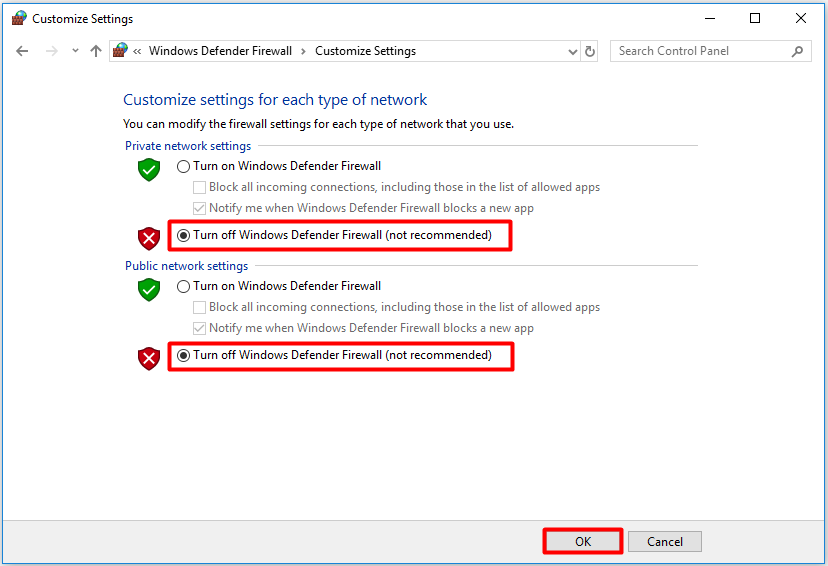Open the Recent locations dropdown arrow
828x566 pixels.
[74, 51]
